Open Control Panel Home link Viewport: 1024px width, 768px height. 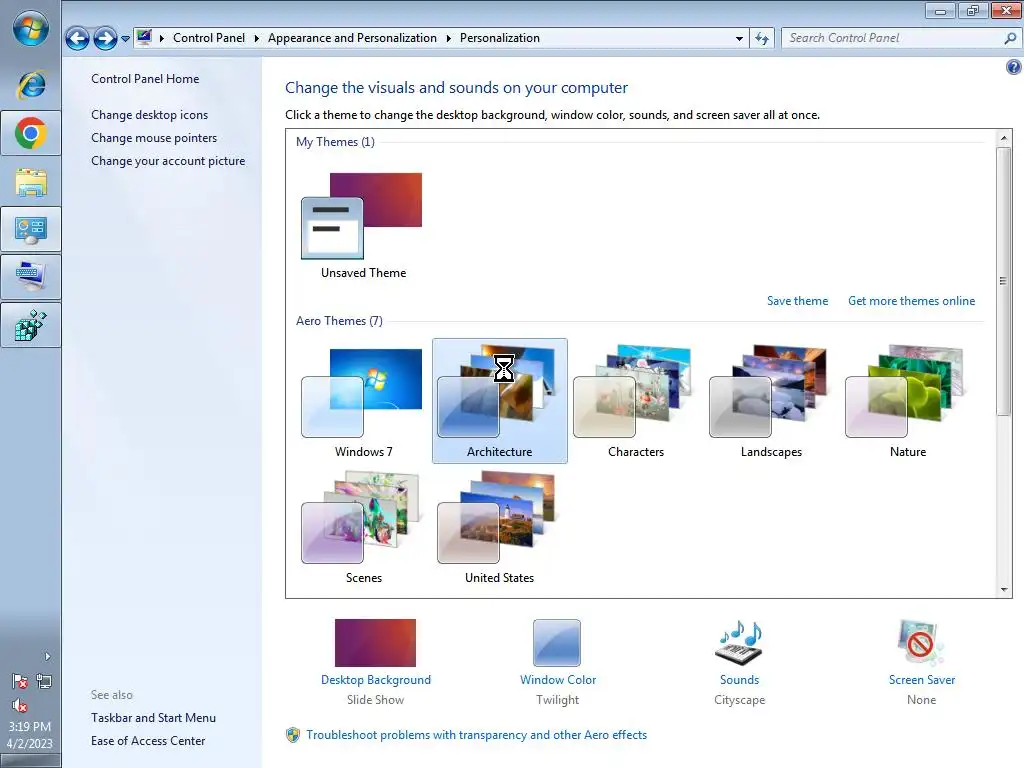[x=145, y=79]
